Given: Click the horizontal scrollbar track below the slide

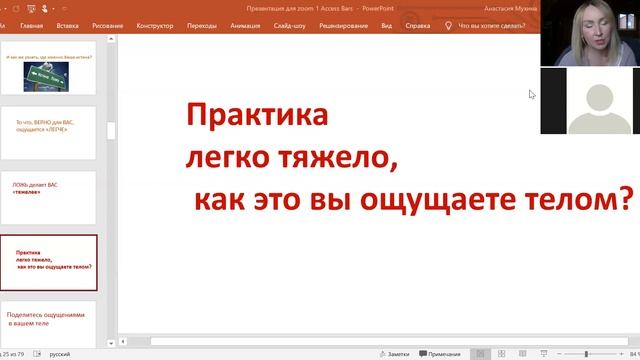Looking at the screenshot, I should click(389, 341).
